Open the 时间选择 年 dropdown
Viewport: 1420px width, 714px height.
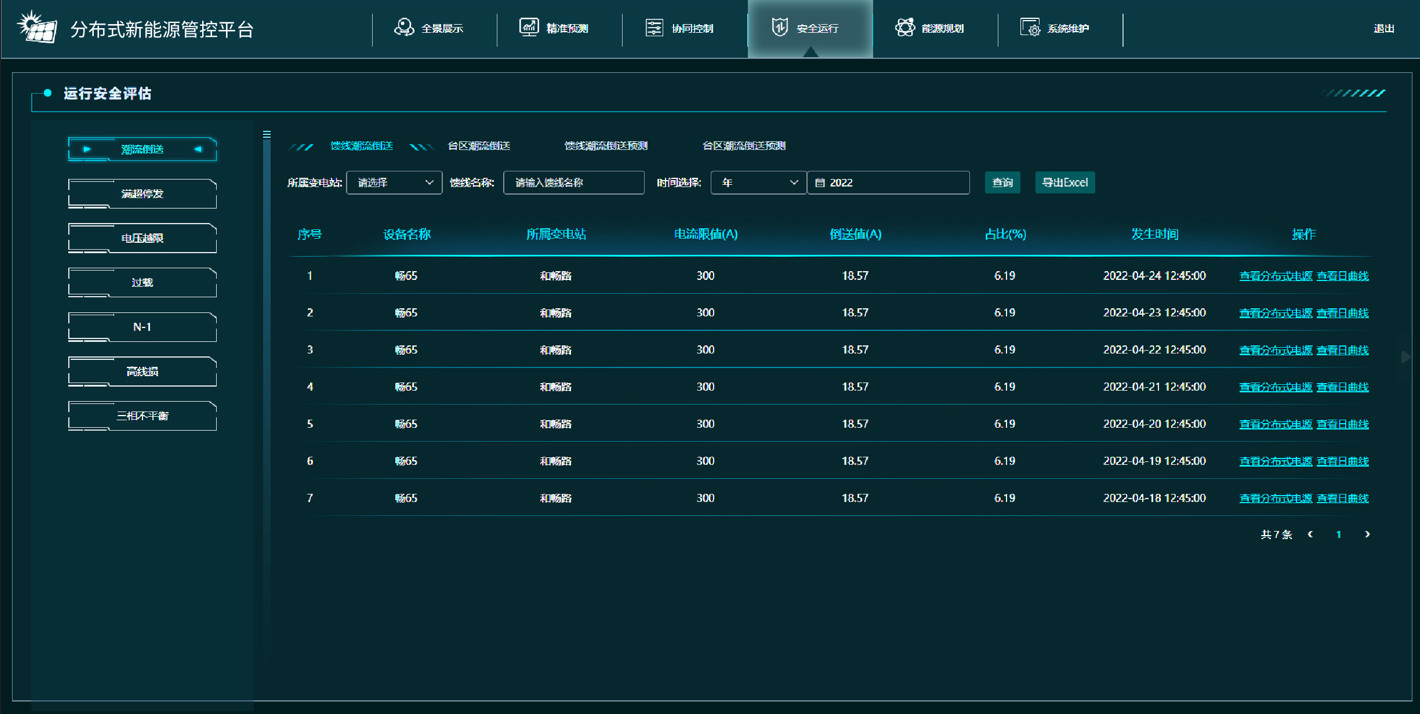pos(757,183)
